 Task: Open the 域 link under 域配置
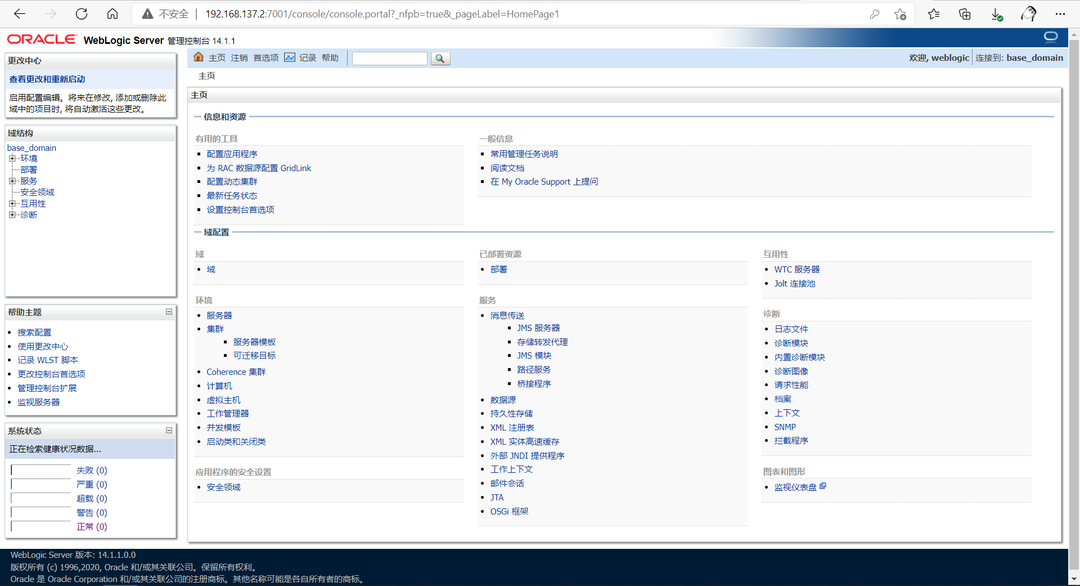click(x=211, y=269)
